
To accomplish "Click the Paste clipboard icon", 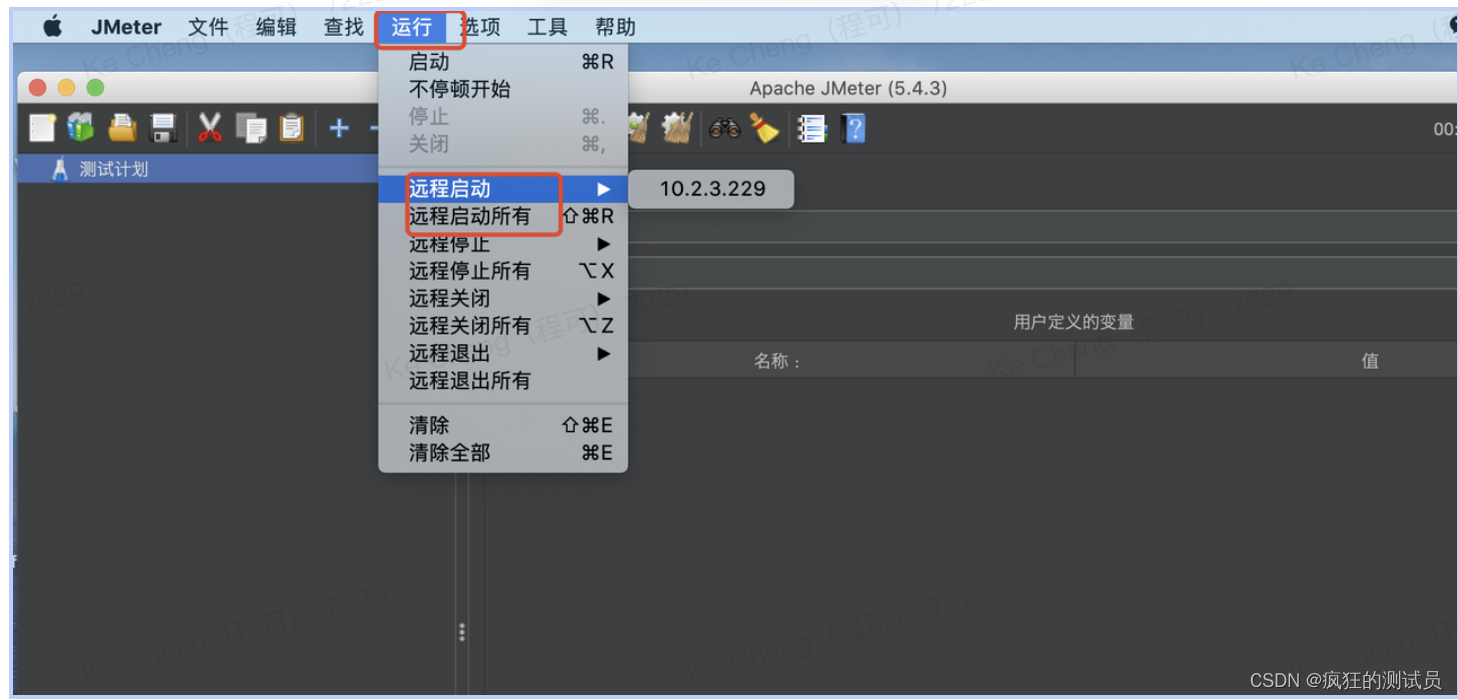I will point(291,127).
